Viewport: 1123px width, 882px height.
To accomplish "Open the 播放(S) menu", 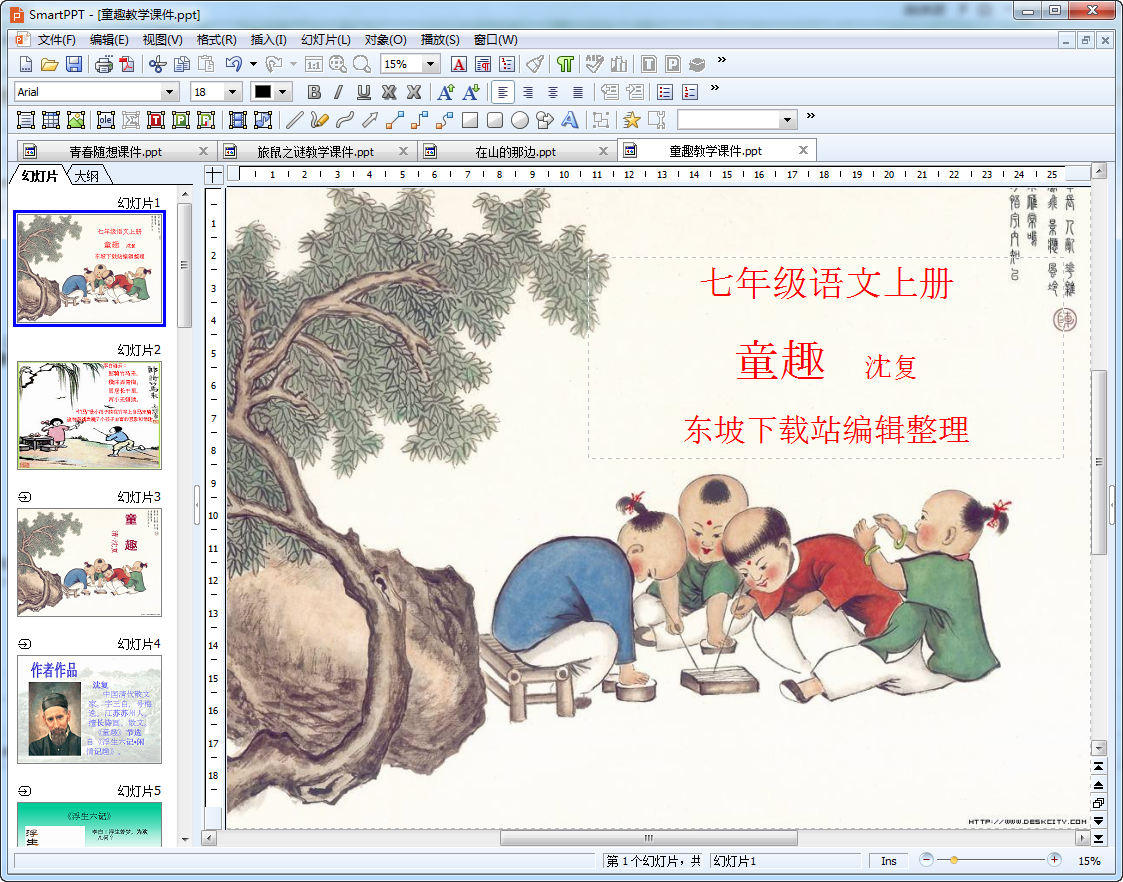I will tap(440, 39).
